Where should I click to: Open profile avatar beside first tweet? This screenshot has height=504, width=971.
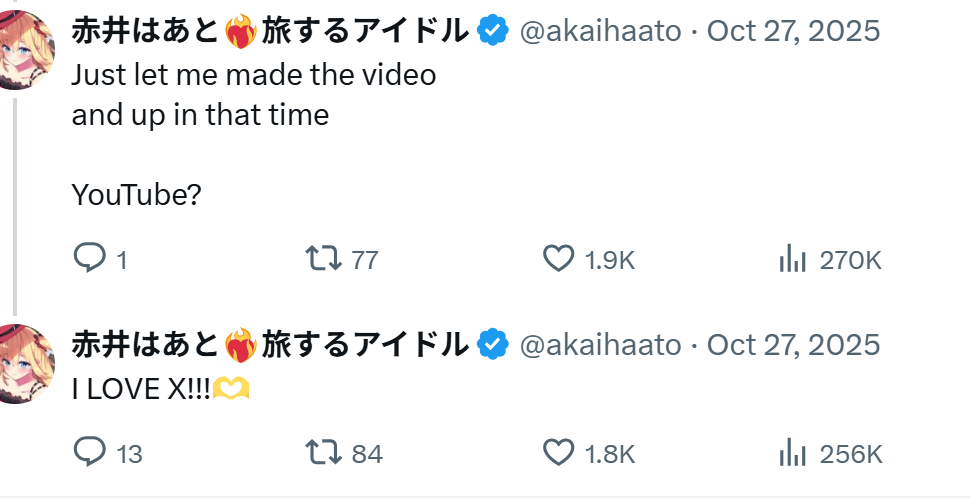click(18, 48)
